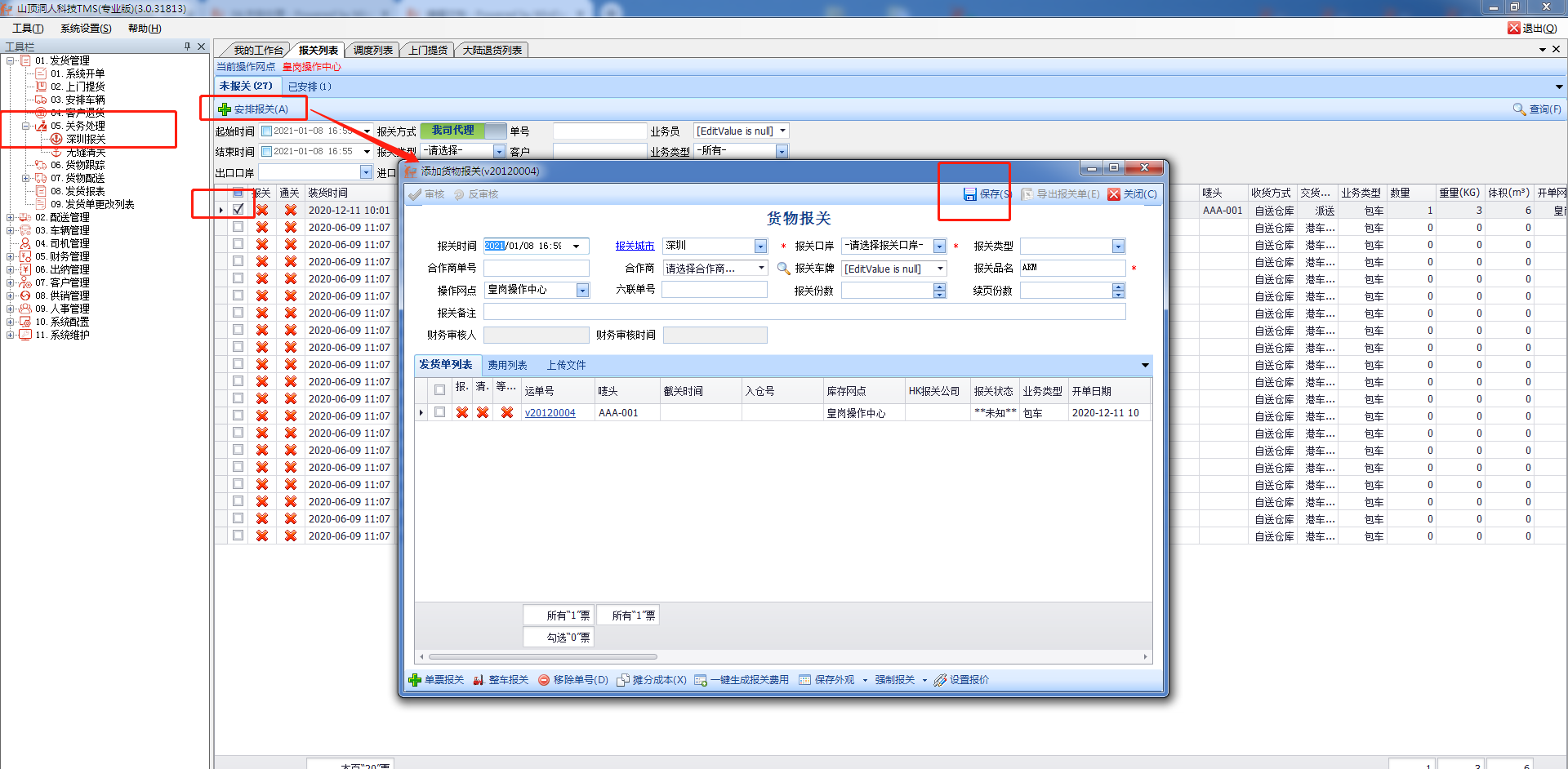Click the 关闭(C) red close icon

click(1113, 194)
